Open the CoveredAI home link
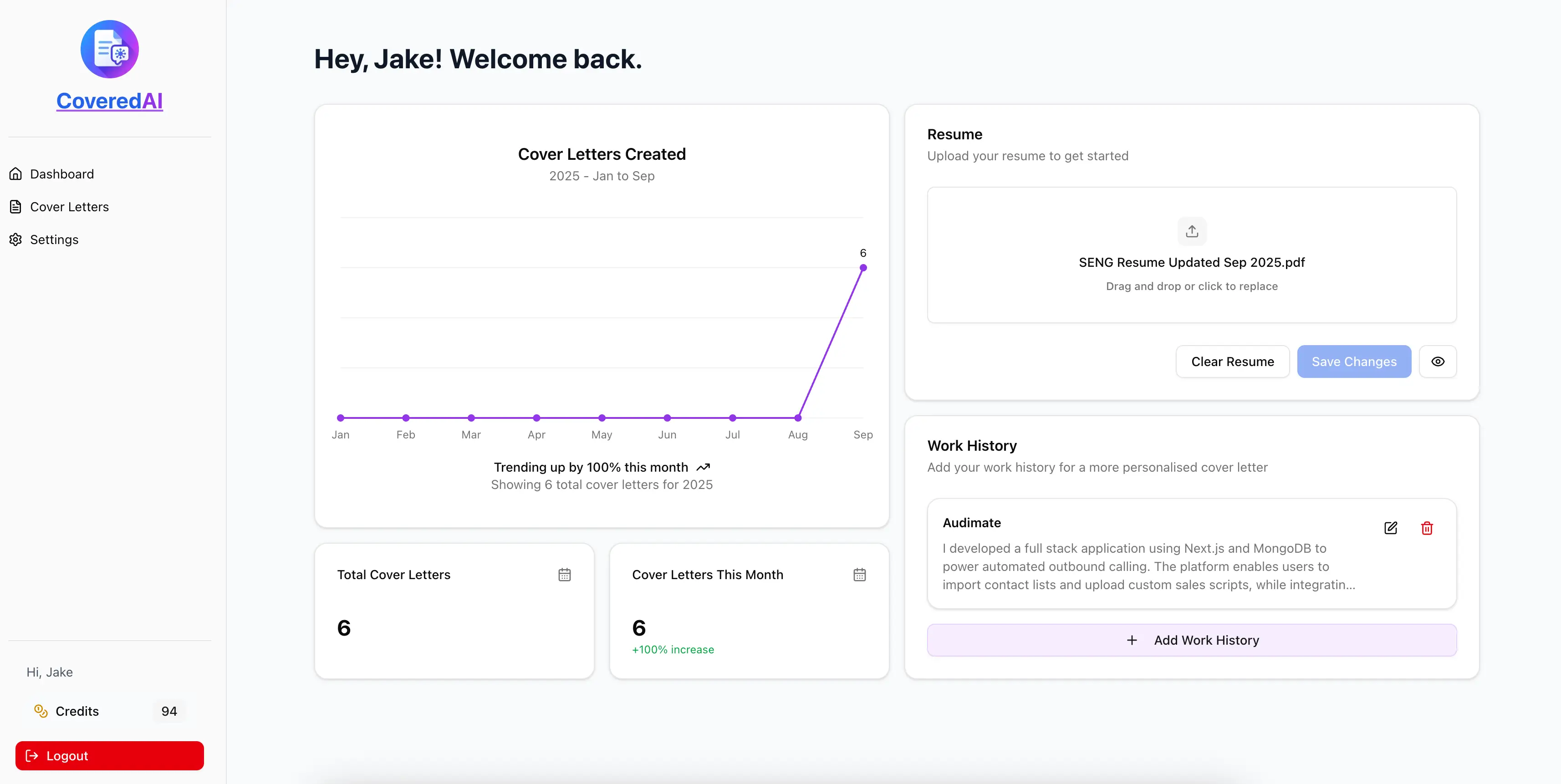 pyautogui.click(x=110, y=101)
